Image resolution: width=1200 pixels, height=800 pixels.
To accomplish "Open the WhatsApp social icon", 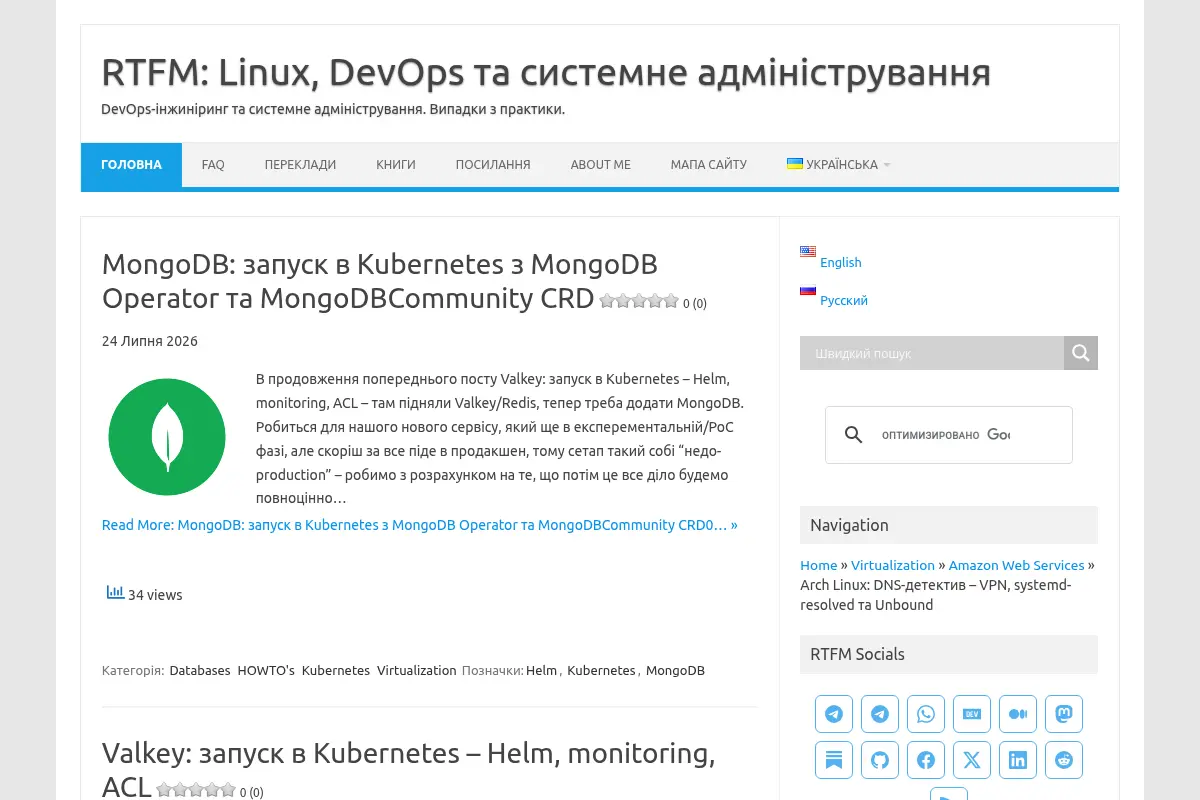I will (x=926, y=714).
